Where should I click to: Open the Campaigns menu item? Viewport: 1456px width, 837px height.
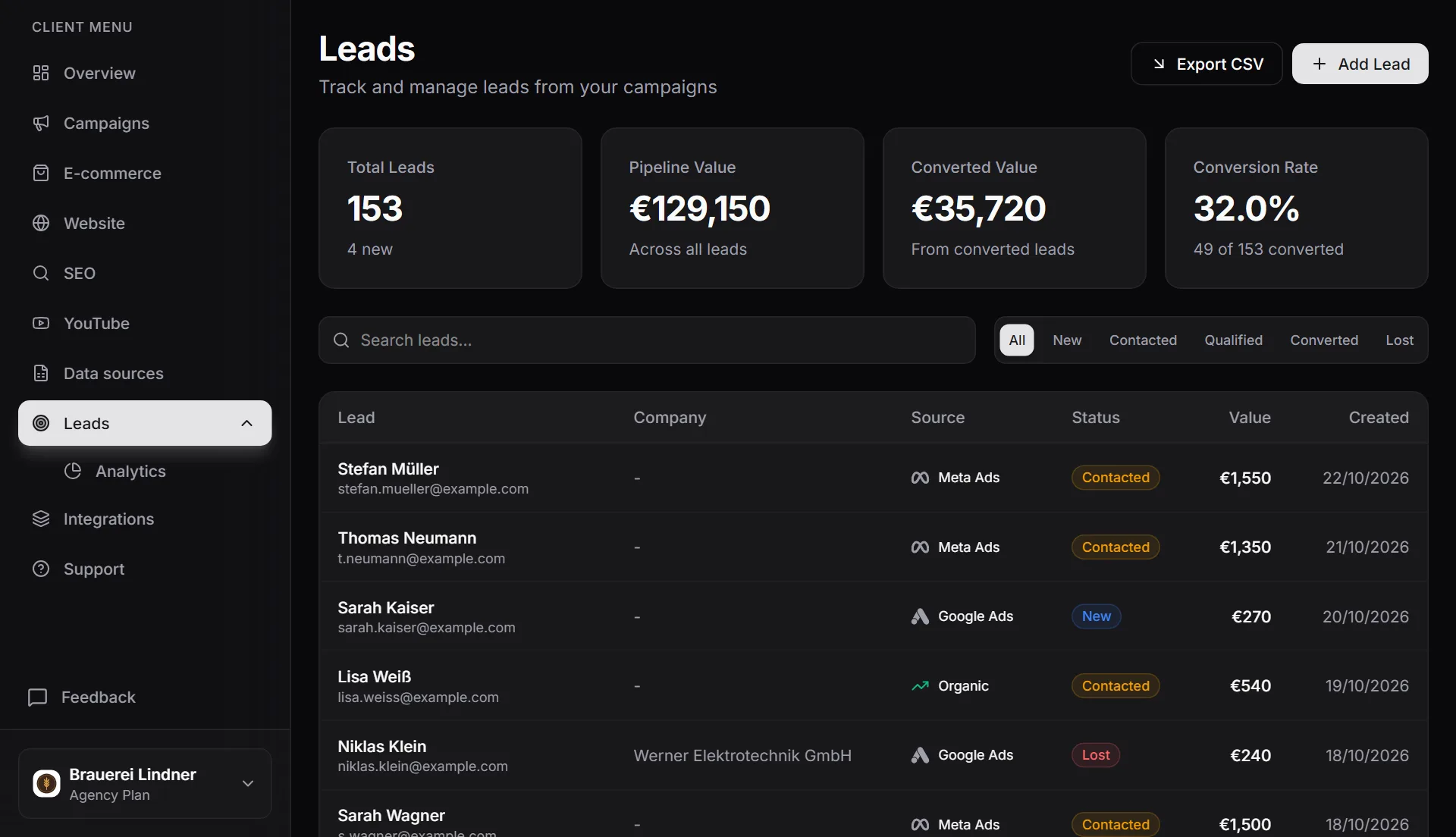pos(145,123)
